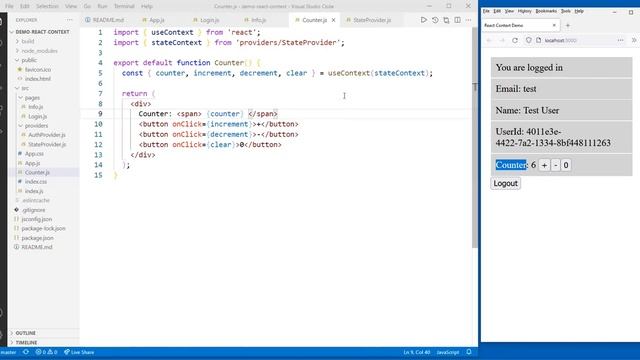This screenshot has height=360, width=640.
Task: Collapse the pages folder
Action: pyautogui.click(x=32, y=98)
